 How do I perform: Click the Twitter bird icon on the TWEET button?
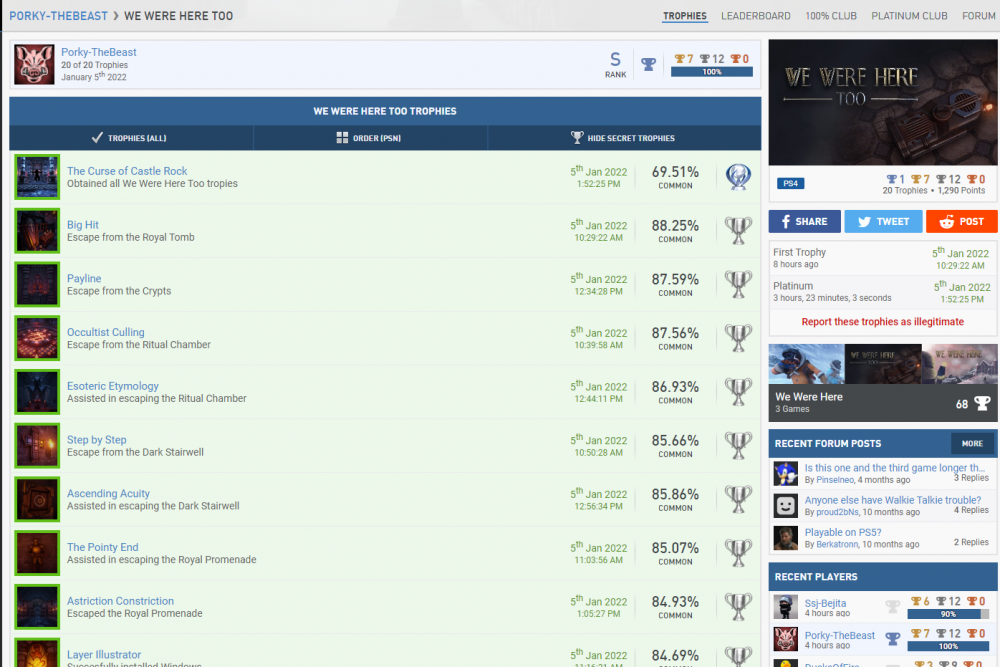coord(861,221)
